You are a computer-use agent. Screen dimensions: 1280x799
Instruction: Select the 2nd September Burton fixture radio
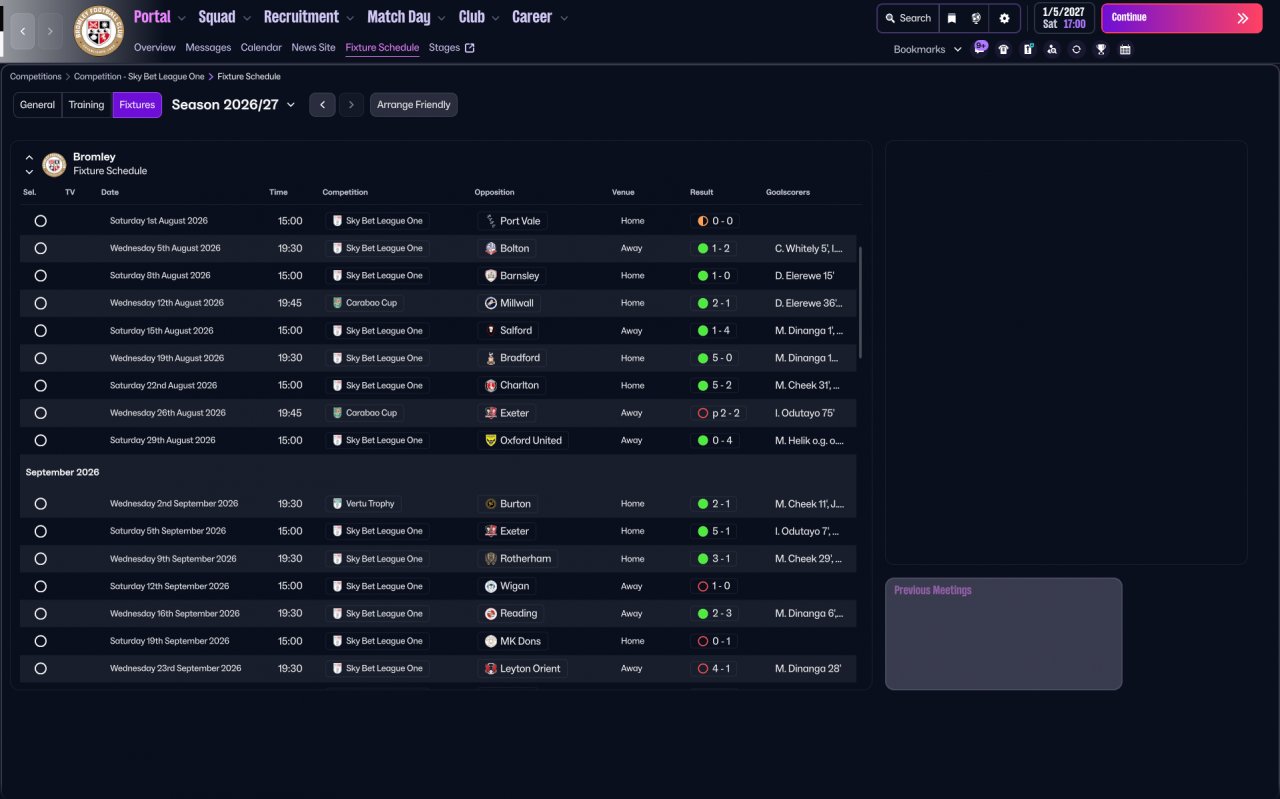pyautogui.click(x=41, y=504)
